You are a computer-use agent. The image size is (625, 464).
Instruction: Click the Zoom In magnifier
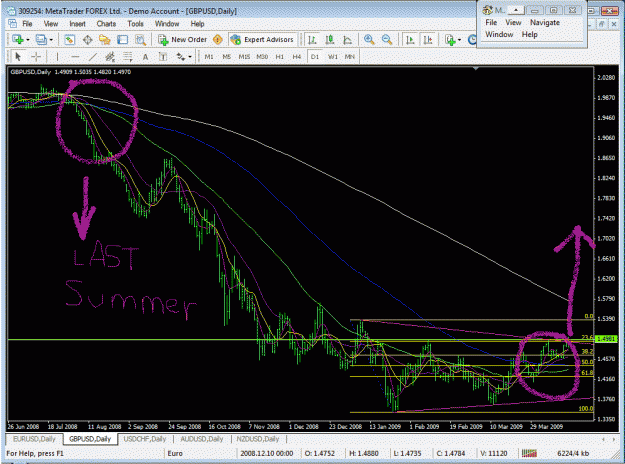(369, 39)
